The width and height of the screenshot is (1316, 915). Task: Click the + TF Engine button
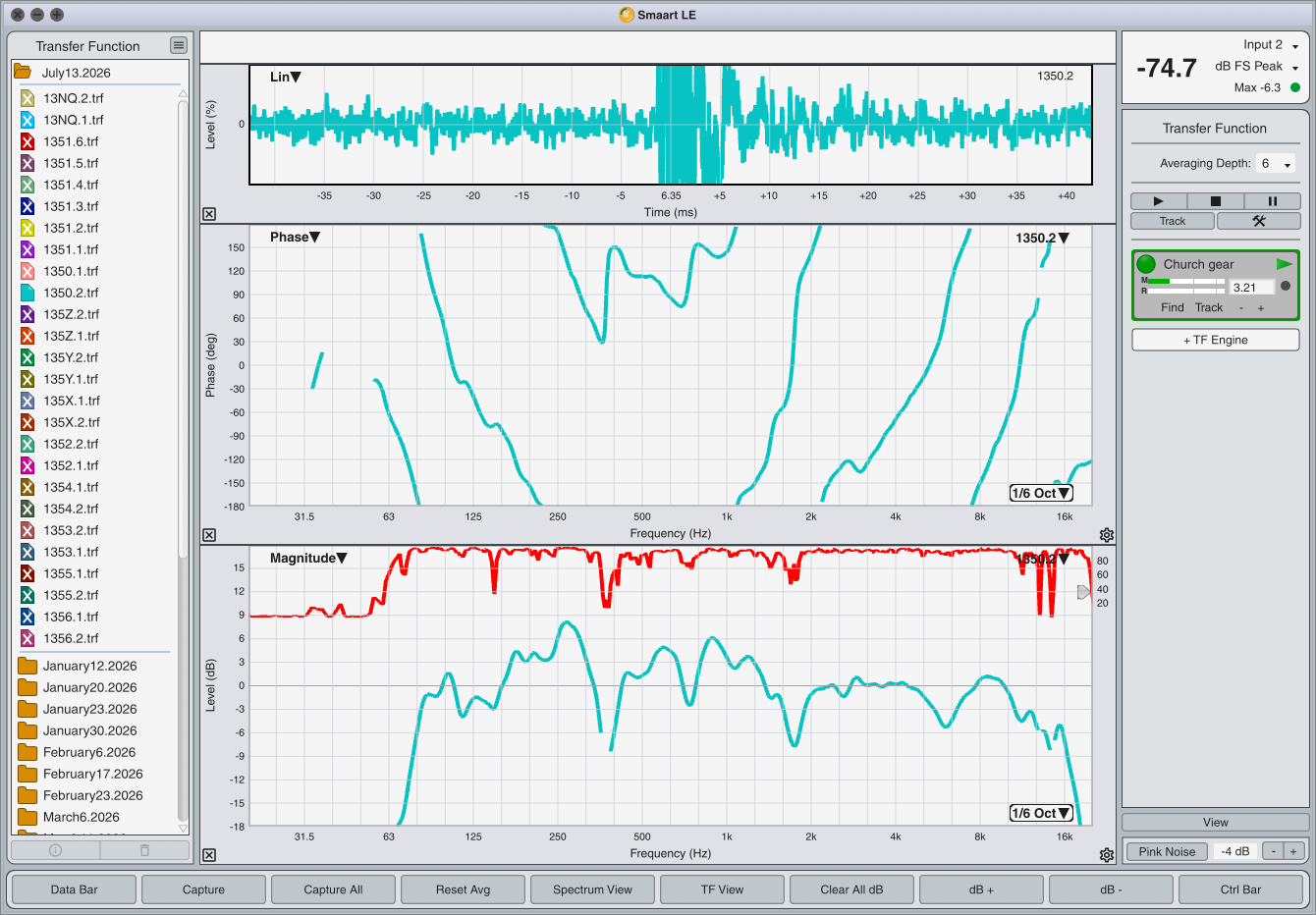point(1216,340)
